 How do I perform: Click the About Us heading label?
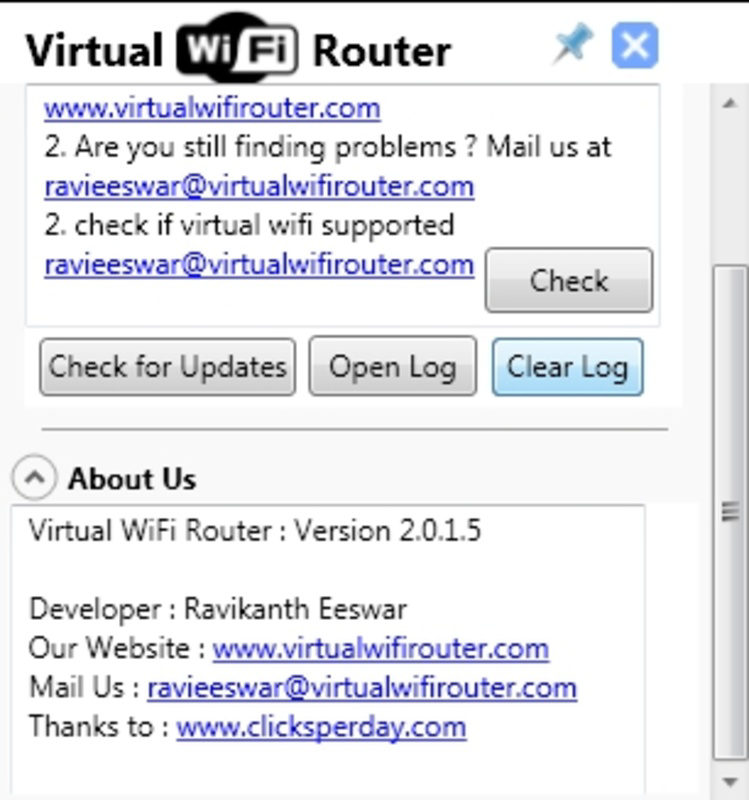point(132,479)
